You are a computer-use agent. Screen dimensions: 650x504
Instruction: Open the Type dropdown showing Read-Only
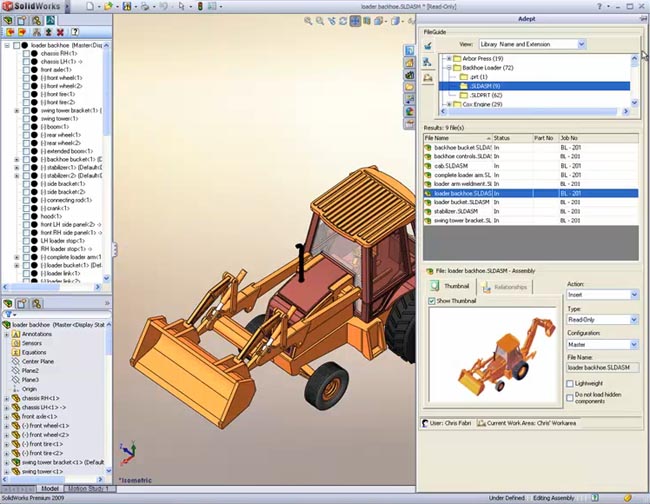tap(634, 320)
